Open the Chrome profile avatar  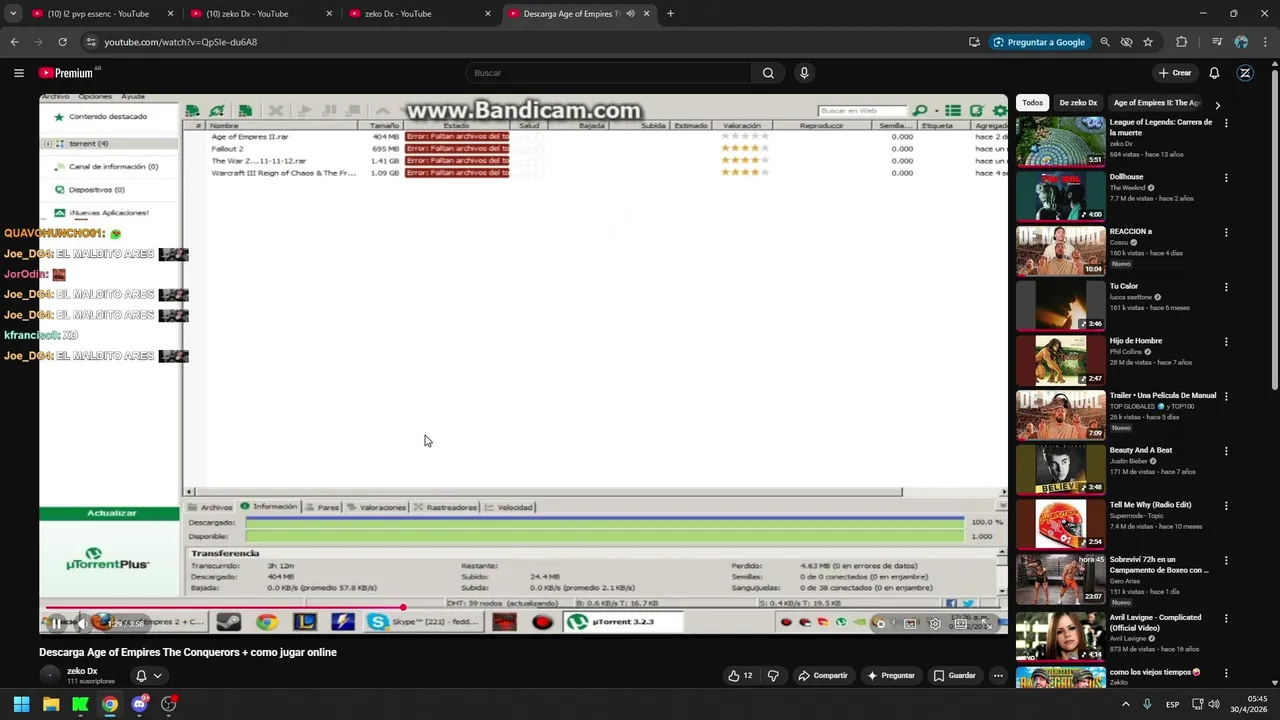tap(1241, 42)
